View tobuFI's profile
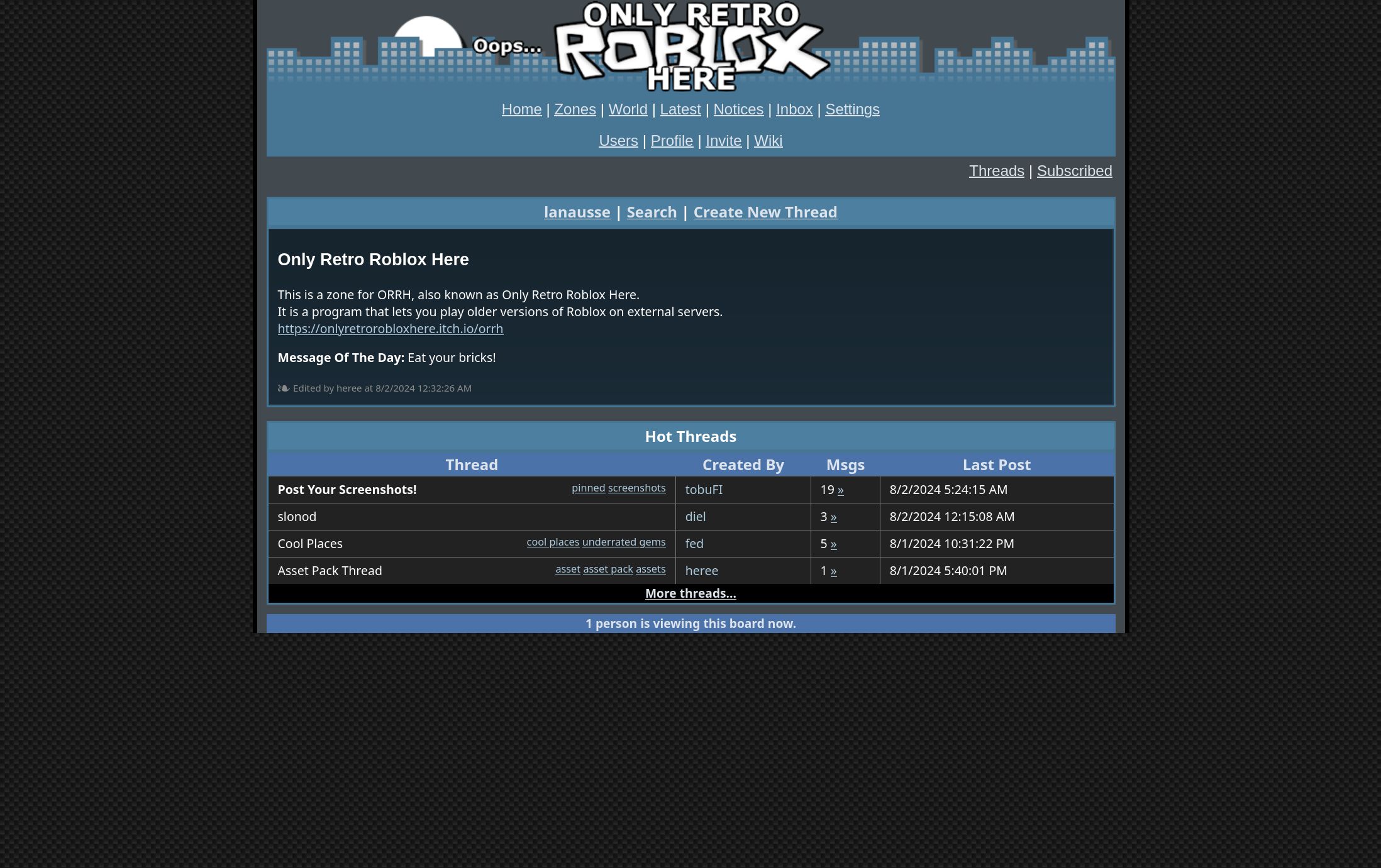The width and height of the screenshot is (1381, 868). [x=704, y=490]
